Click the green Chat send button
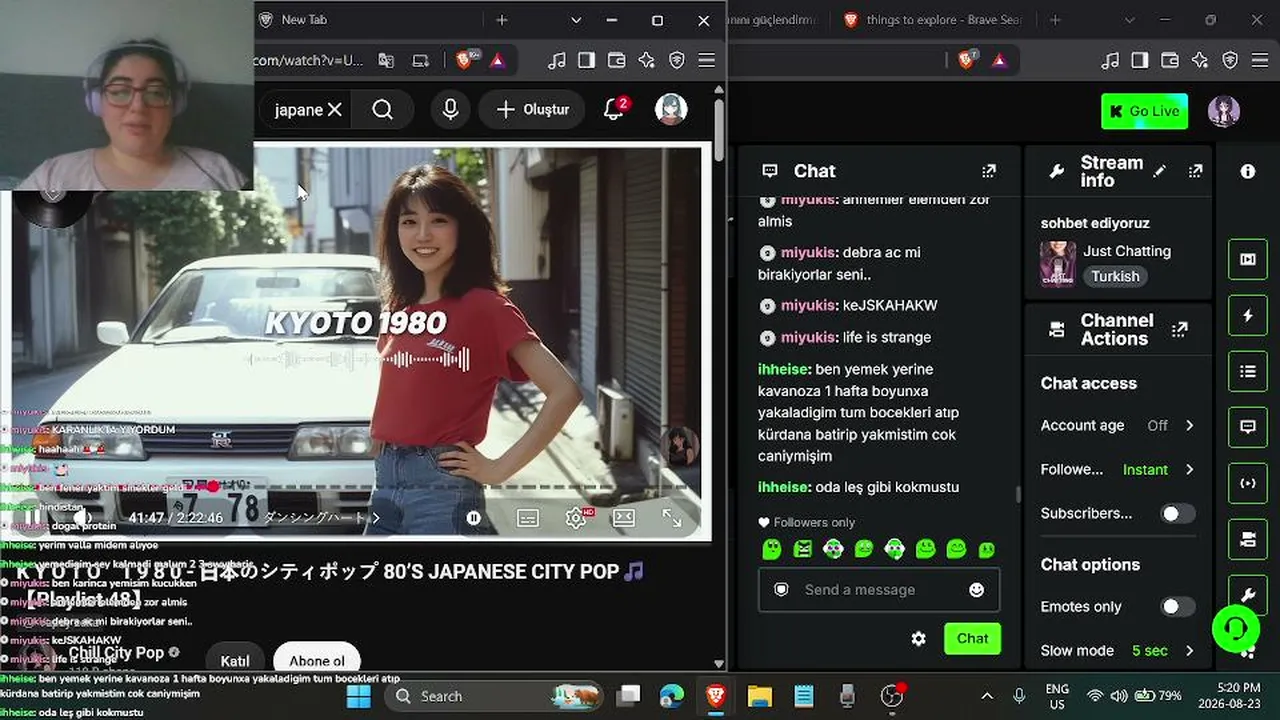Screen dimensions: 1280x720 (x=972, y=639)
